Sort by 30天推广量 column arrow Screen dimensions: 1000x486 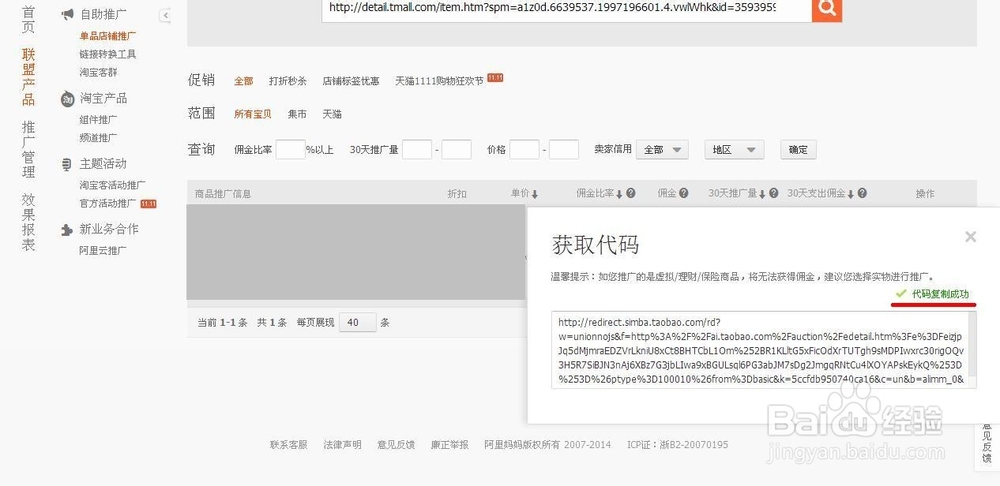click(761, 194)
